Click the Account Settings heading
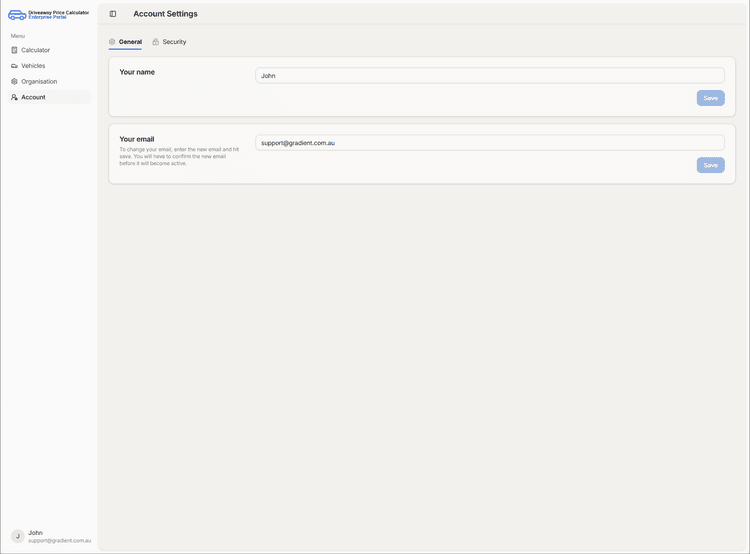The height and width of the screenshot is (554, 750). tap(165, 14)
